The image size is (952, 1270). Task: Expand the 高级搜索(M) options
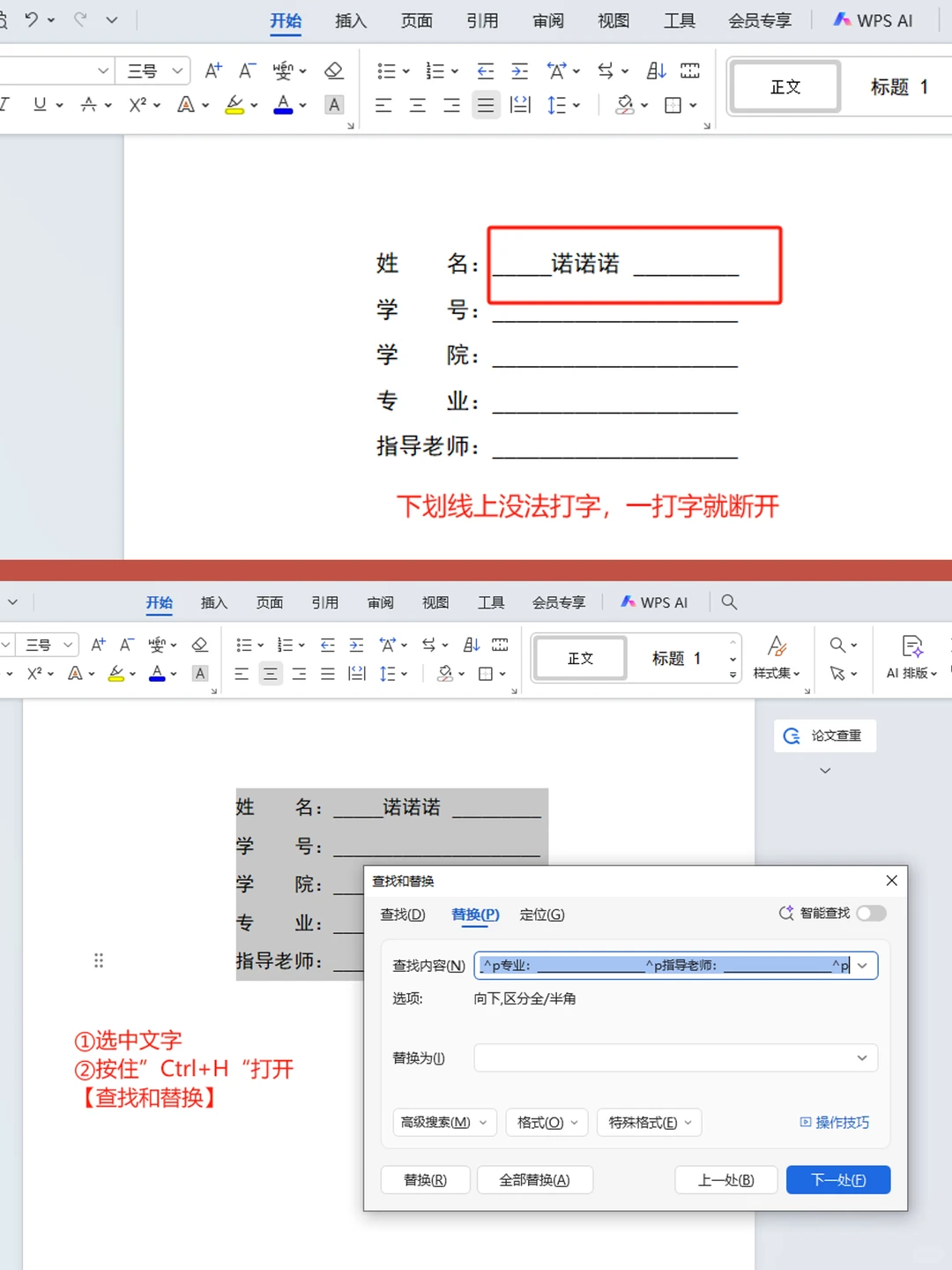tap(444, 1123)
